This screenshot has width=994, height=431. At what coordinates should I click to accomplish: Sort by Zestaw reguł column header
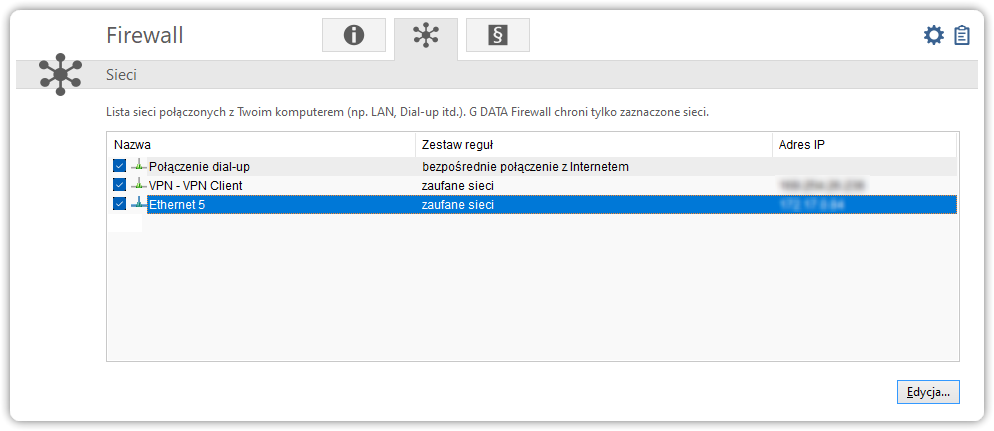(593, 145)
